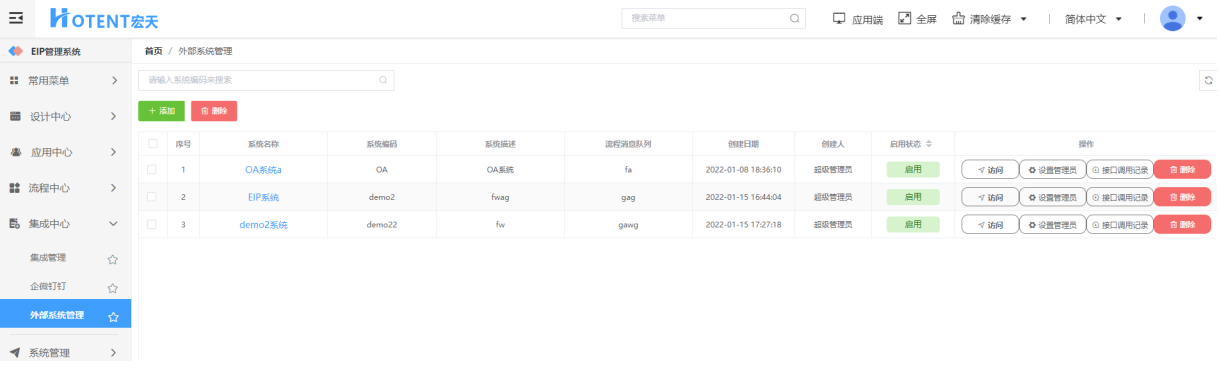This screenshot has width=1221, height=371.
Task: Focus the system code search input
Action: 266,80
